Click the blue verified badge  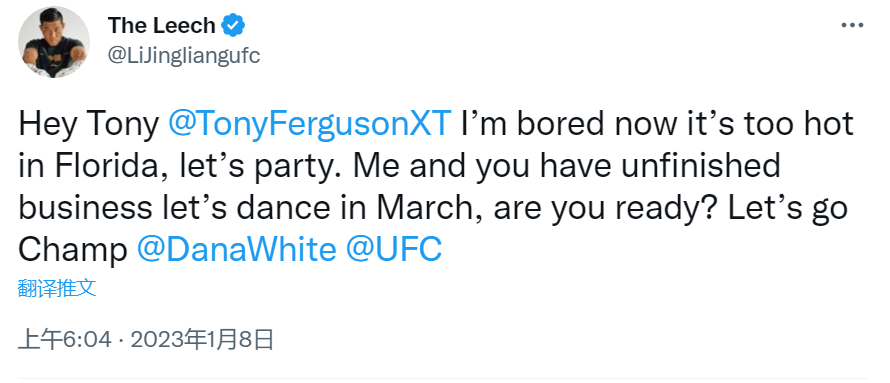(x=233, y=26)
